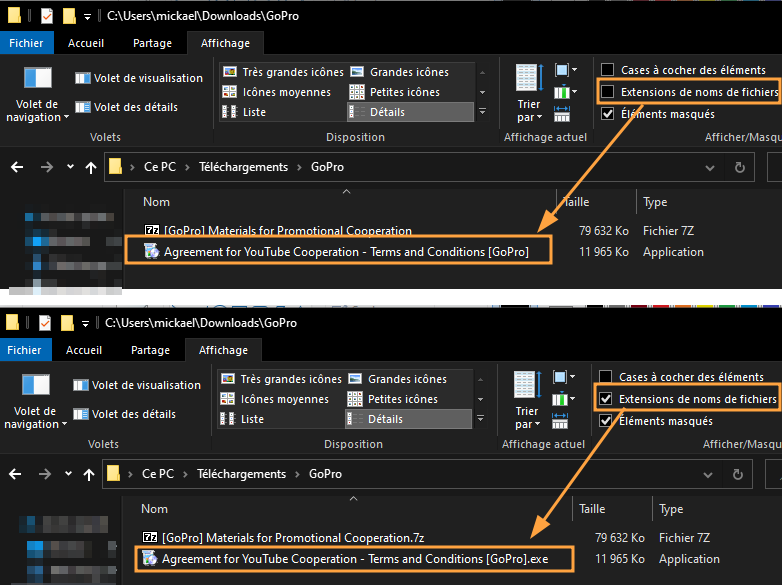Select Détails layout in bottom window
This screenshot has width=782, height=585.
[408, 419]
